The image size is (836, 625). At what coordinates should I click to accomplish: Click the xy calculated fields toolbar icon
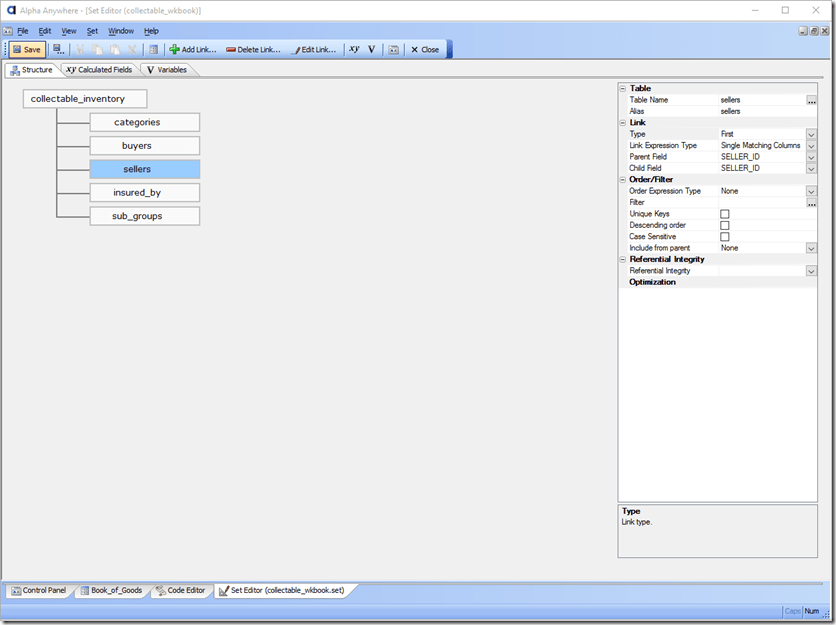354,49
